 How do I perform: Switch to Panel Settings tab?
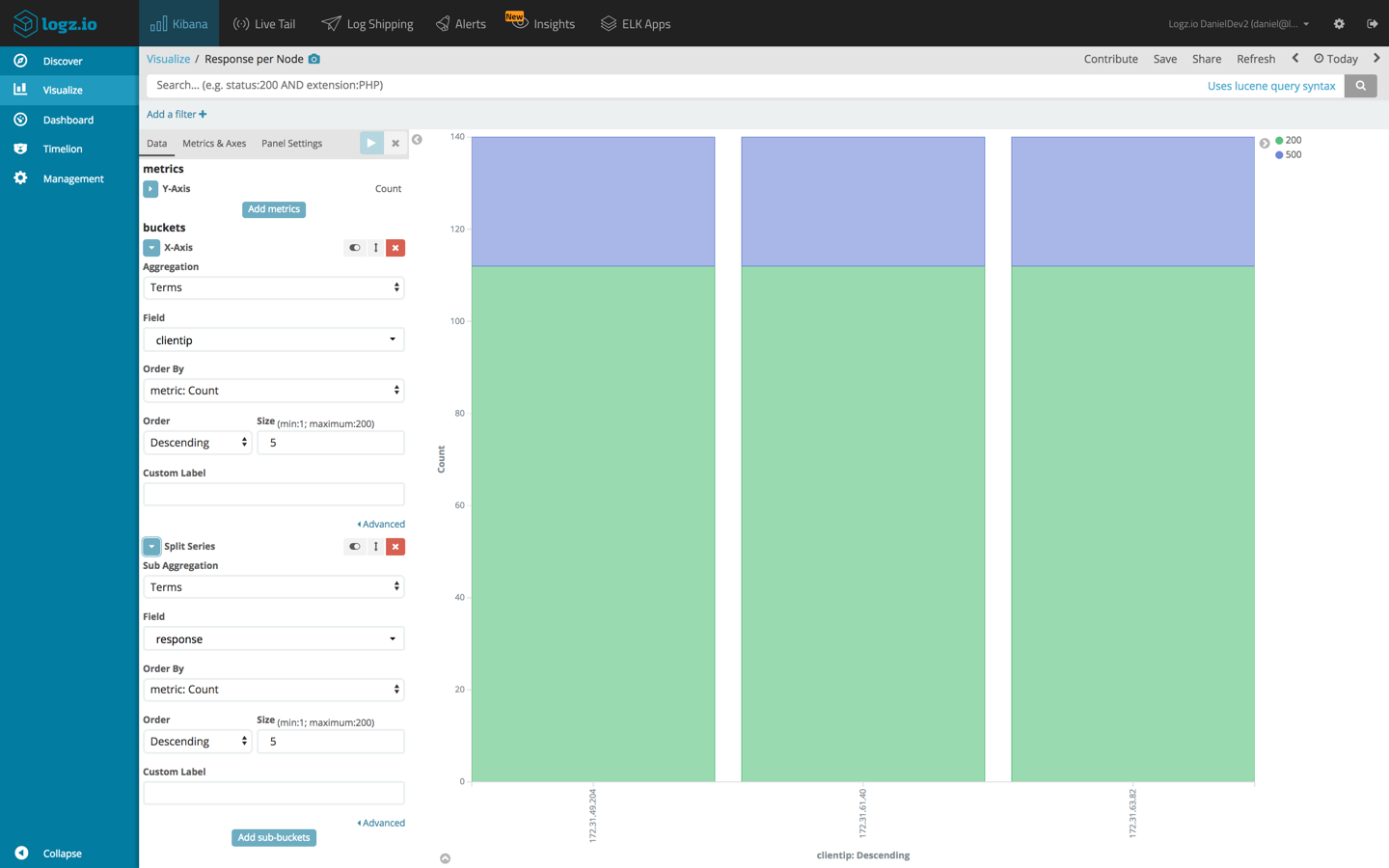click(x=292, y=144)
